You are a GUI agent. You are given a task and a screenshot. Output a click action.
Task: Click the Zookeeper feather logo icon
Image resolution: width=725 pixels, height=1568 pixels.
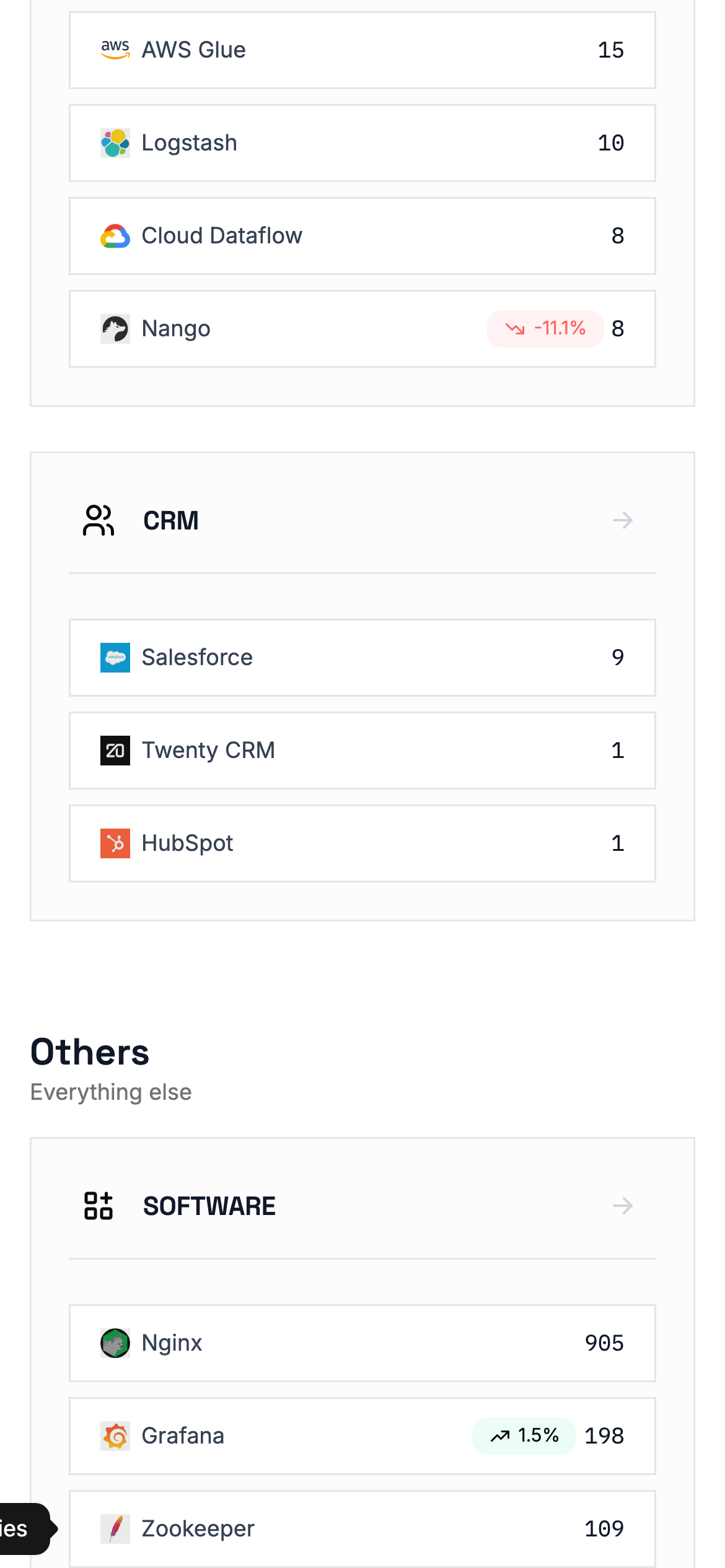[x=115, y=1529]
